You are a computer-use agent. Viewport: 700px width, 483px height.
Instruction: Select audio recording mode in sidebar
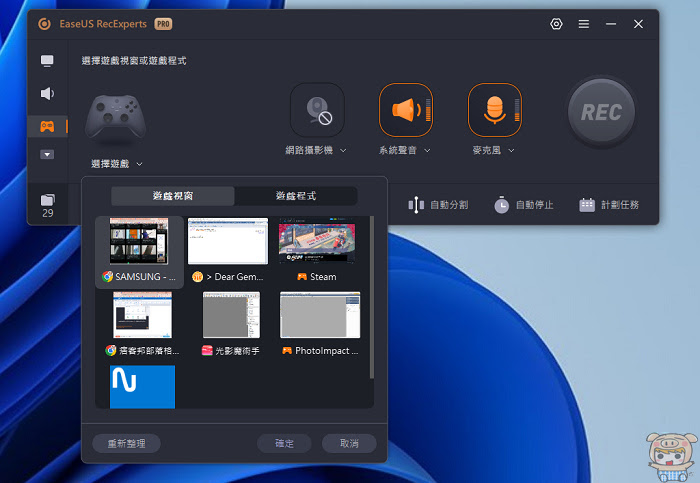47,93
